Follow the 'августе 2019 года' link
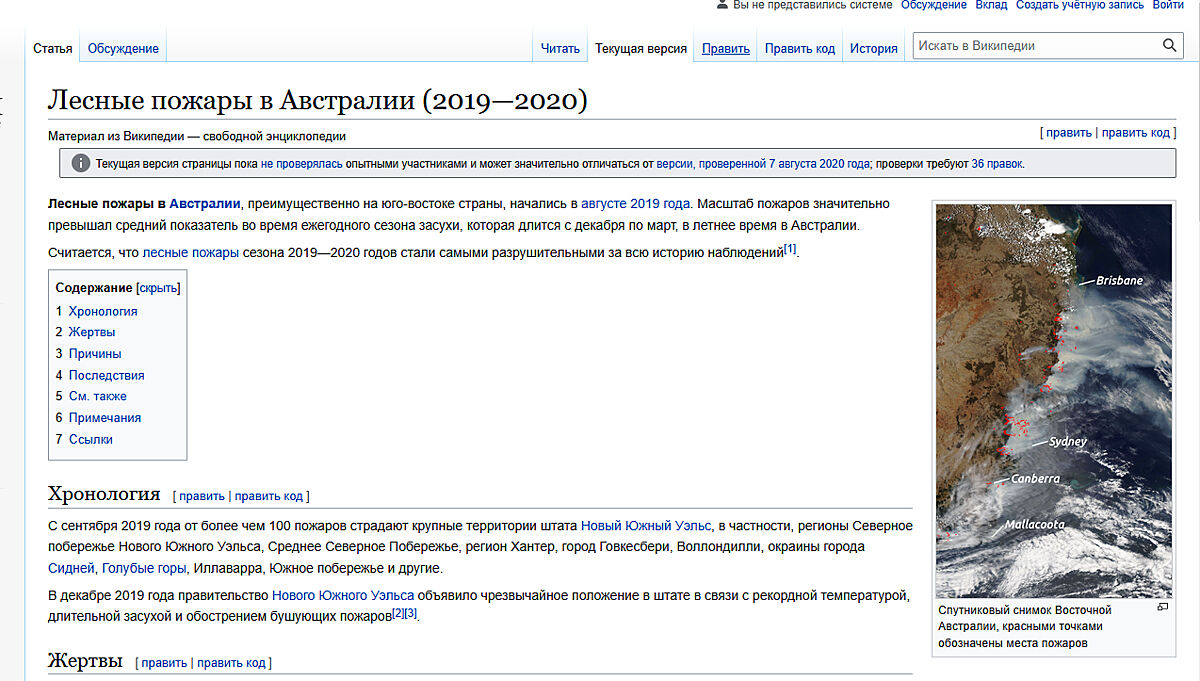This screenshot has width=1200, height=681. [636, 204]
